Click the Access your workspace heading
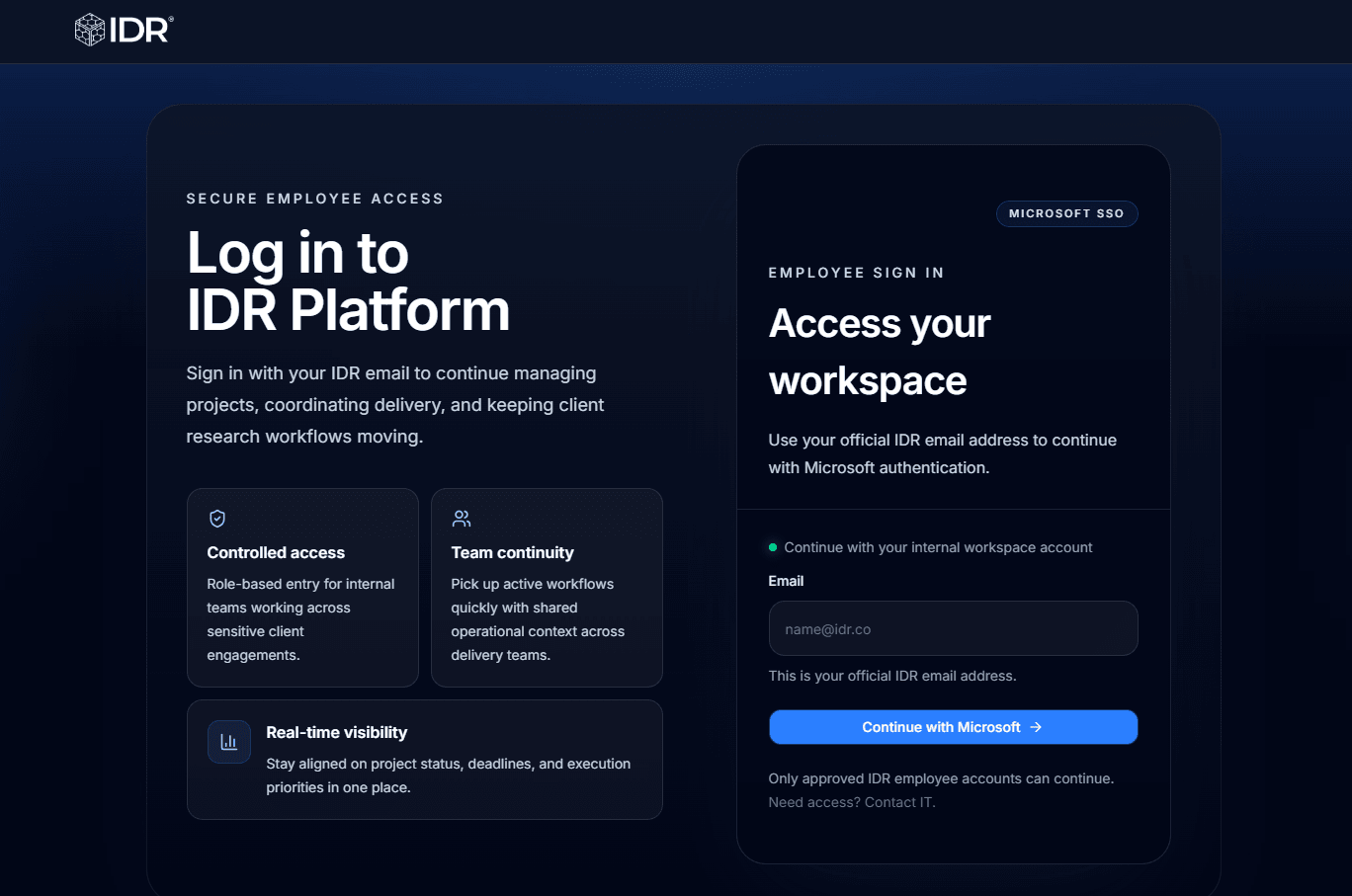Viewport: 1352px width, 896px height. tap(880, 352)
